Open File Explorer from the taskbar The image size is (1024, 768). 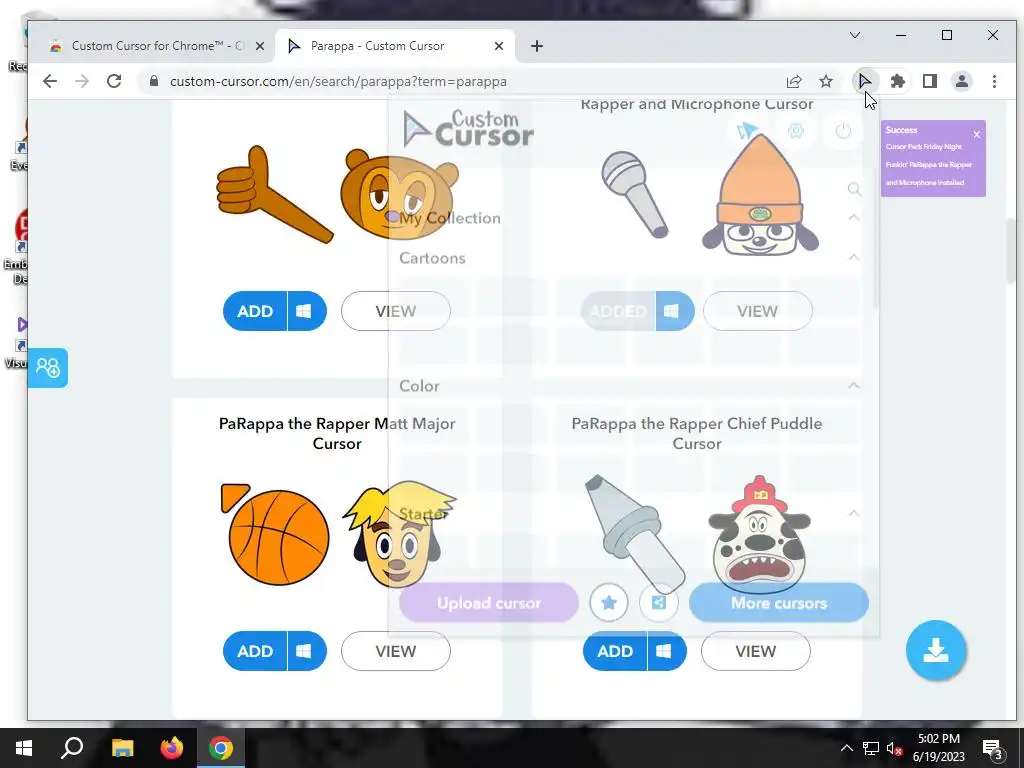[x=122, y=748]
